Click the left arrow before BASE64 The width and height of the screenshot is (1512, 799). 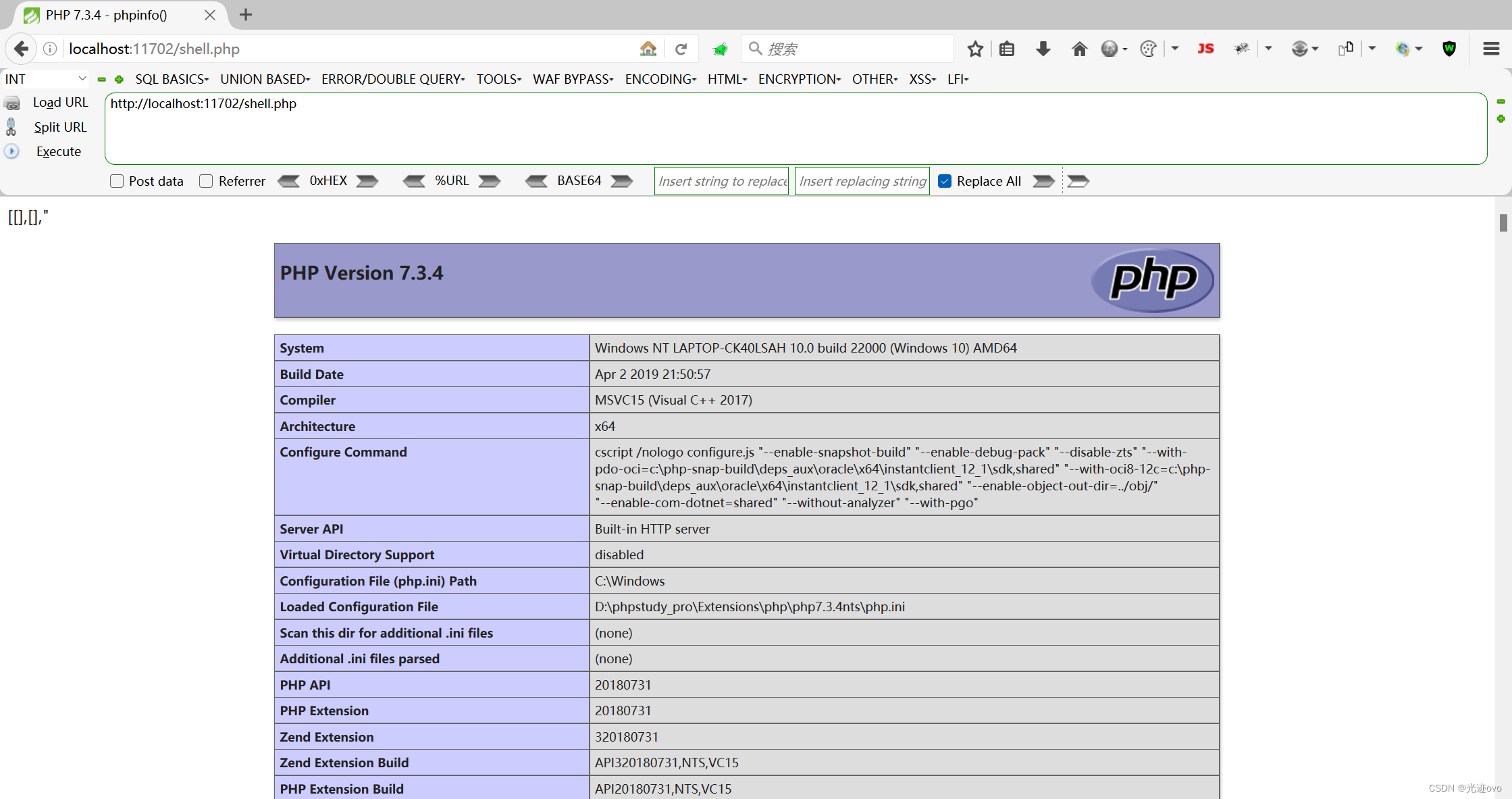coord(536,181)
